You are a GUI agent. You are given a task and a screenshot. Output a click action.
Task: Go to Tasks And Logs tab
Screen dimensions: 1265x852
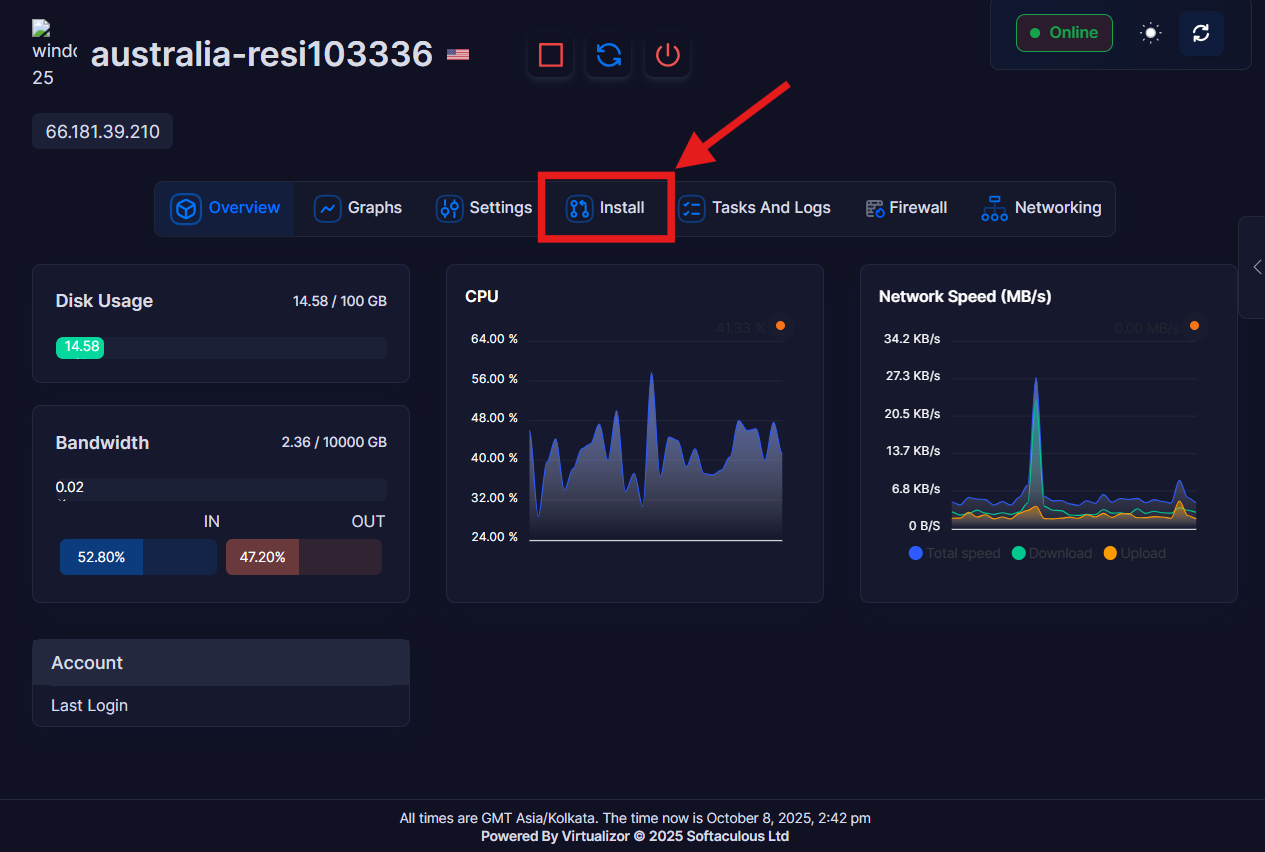[x=755, y=208]
